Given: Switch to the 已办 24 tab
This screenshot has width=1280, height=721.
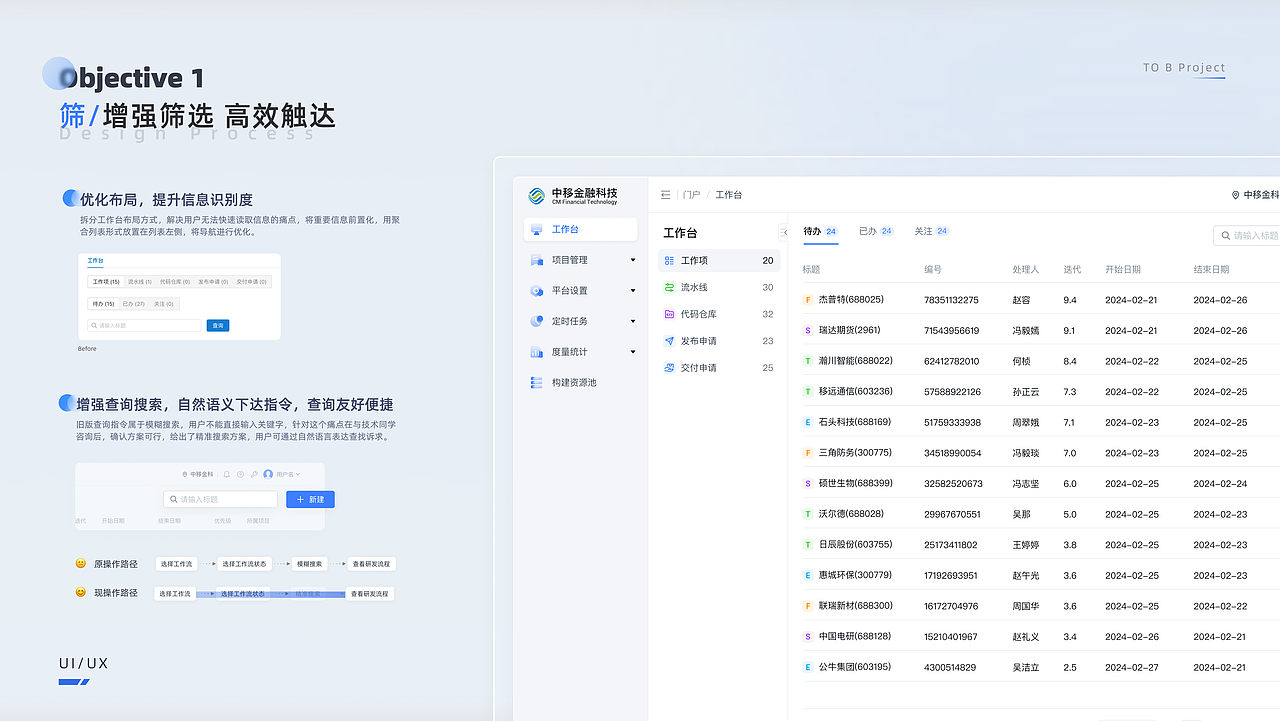Looking at the screenshot, I should click(876, 231).
